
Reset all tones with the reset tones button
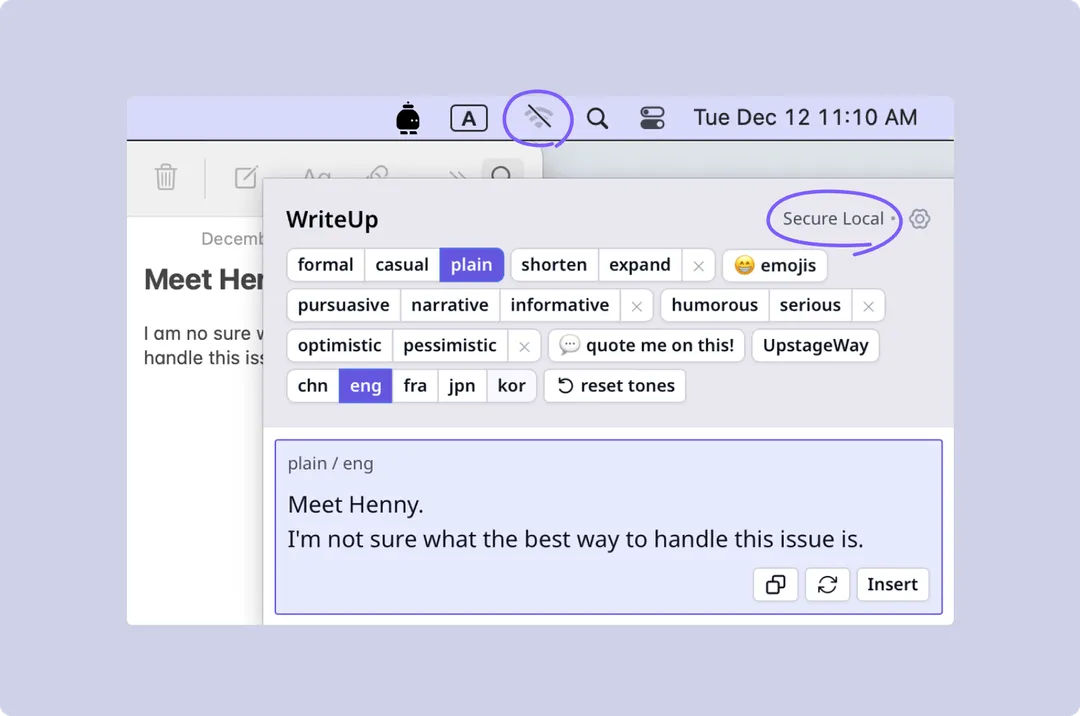614,385
